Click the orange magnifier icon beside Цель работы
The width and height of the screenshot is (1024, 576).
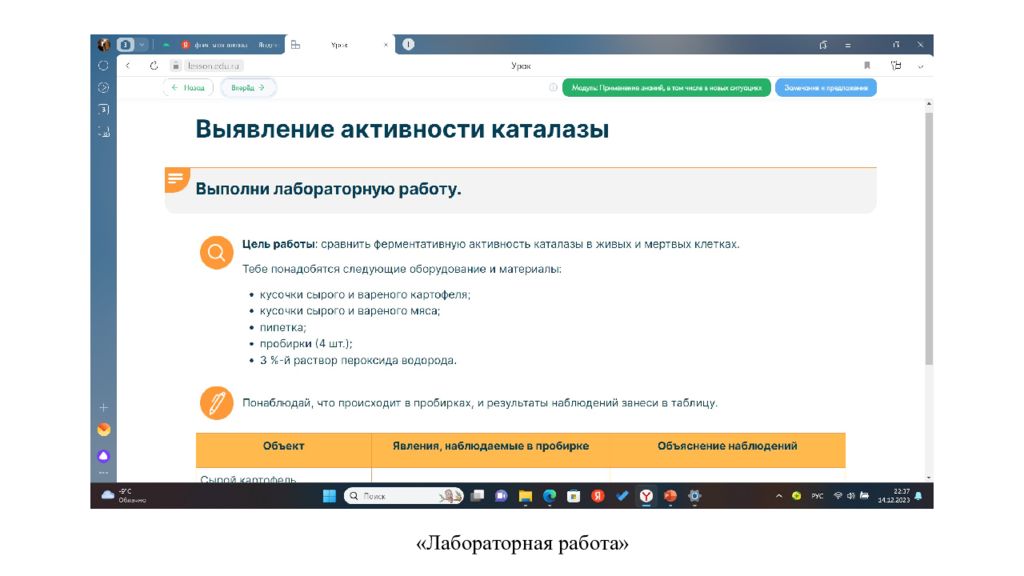(x=217, y=252)
